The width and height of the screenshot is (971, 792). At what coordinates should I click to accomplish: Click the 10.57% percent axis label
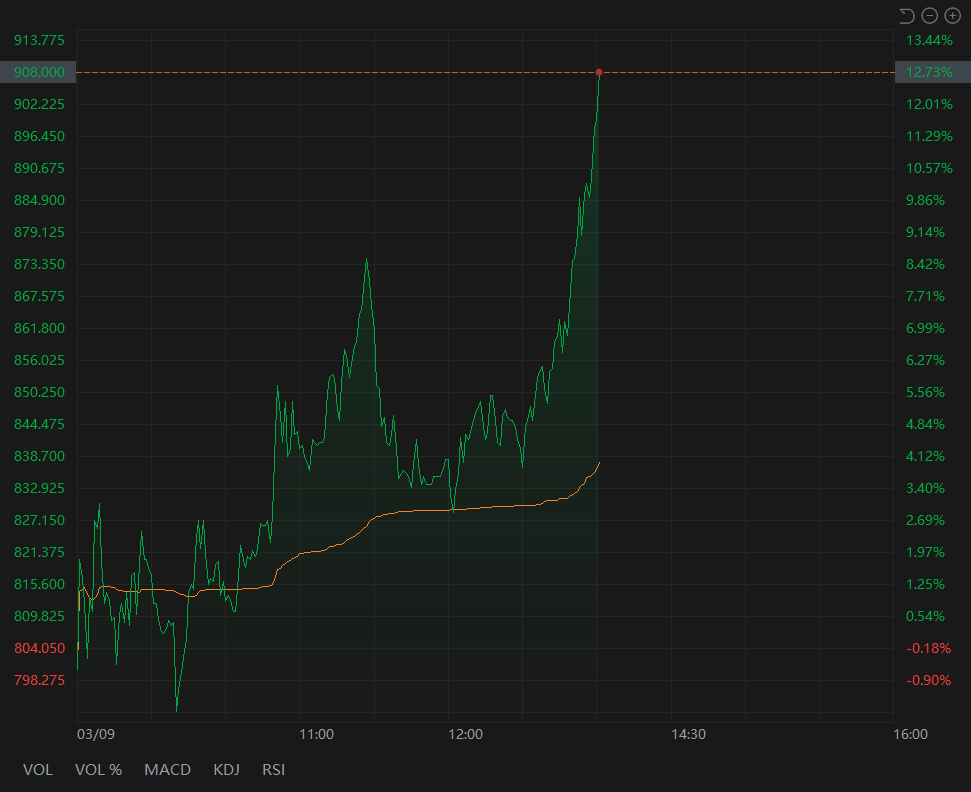pos(929,168)
